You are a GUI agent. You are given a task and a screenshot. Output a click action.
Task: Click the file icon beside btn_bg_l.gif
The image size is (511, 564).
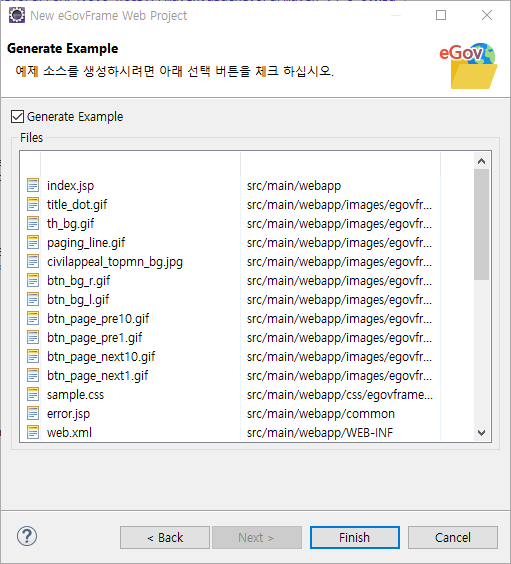[33, 299]
